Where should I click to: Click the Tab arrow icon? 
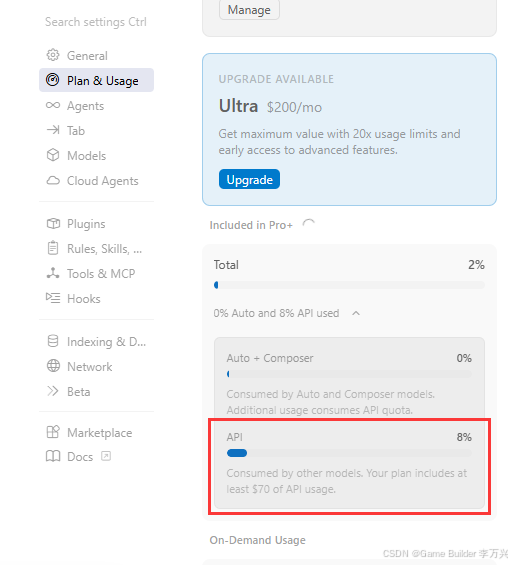pos(53,130)
